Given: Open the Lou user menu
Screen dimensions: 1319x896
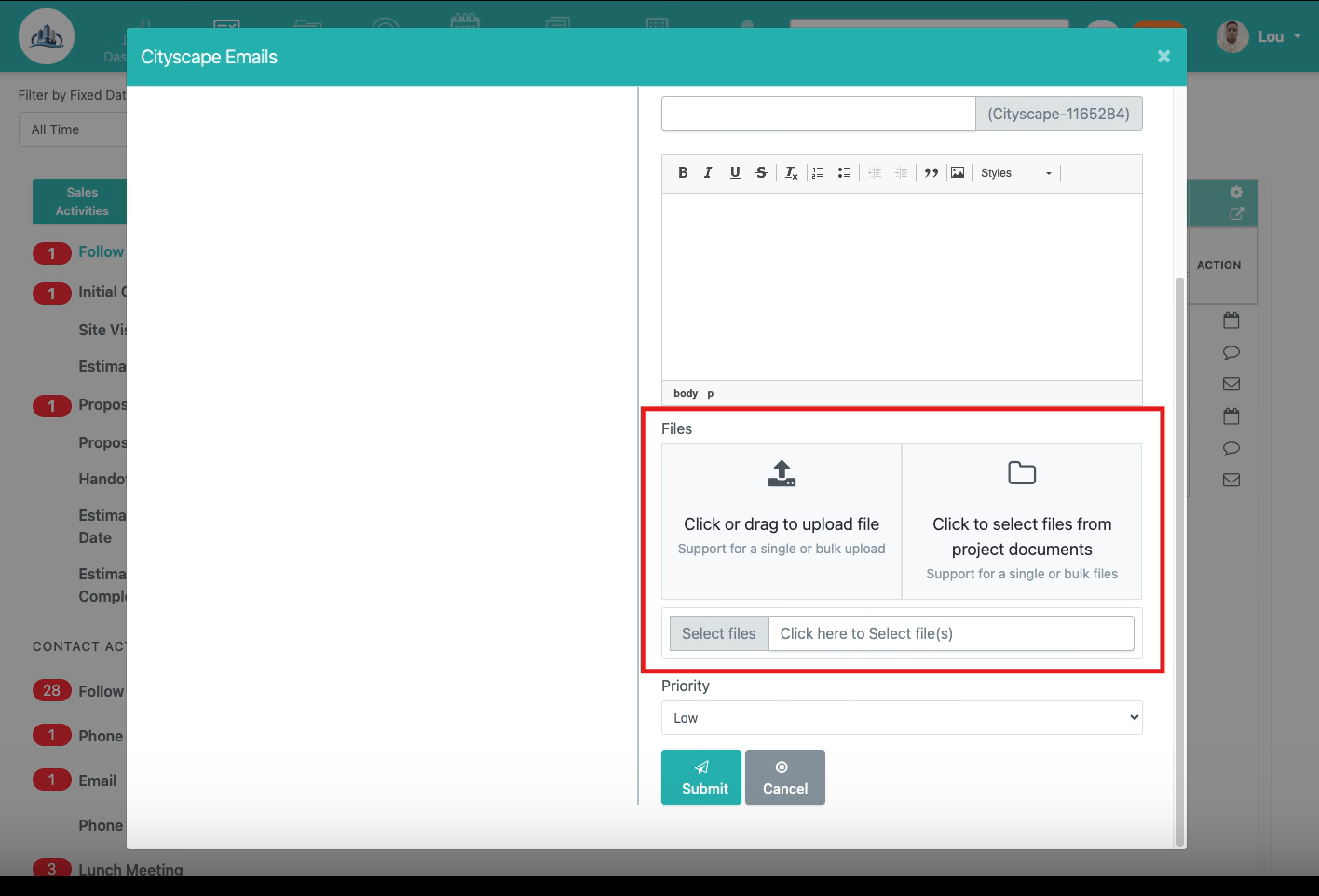Looking at the screenshot, I should pos(1259,37).
